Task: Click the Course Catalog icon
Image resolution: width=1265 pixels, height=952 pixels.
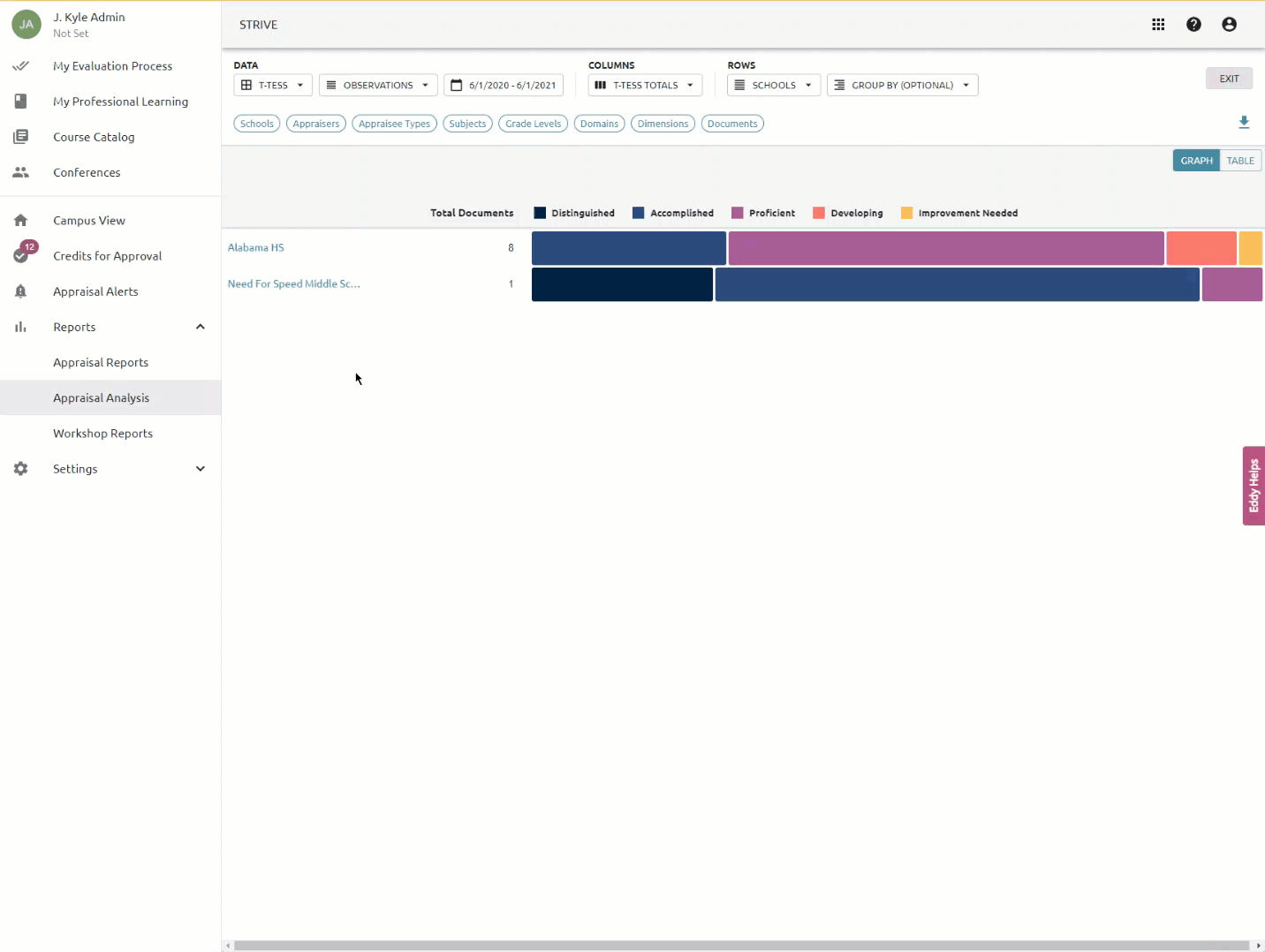Action: tap(20, 137)
